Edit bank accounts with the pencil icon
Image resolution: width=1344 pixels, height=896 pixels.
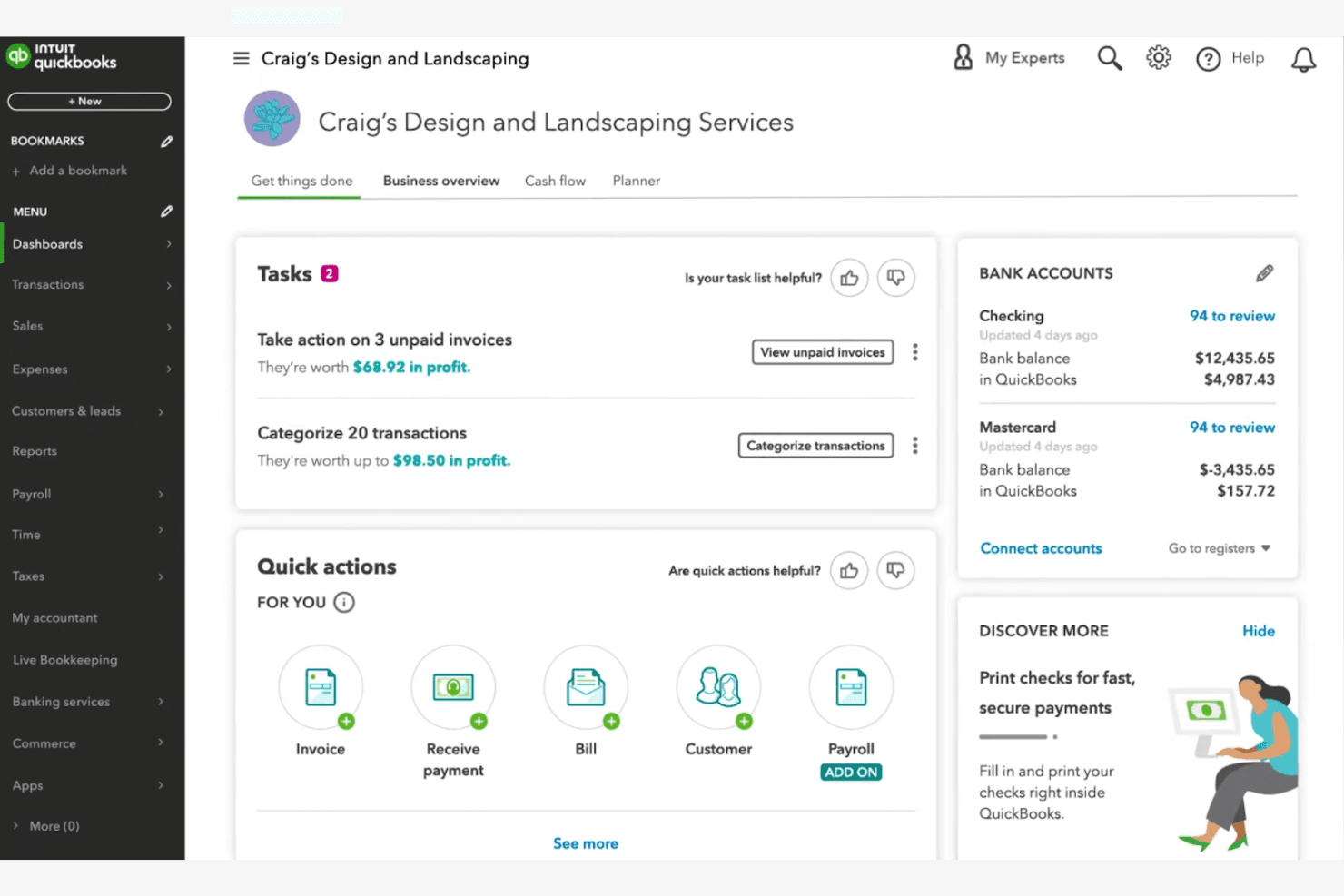coord(1264,273)
